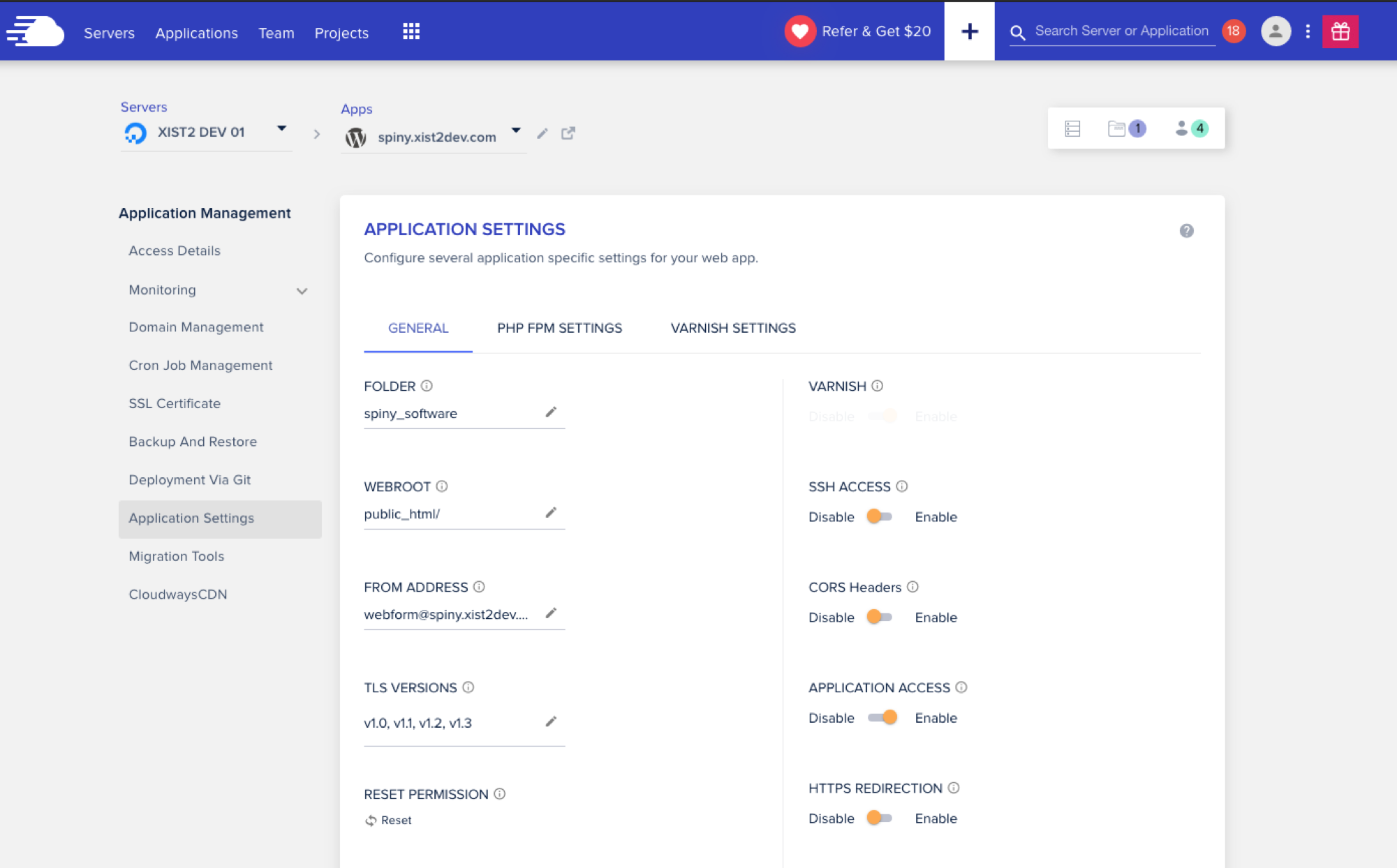
Task: Expand the Monitoring sidebar section
Action: click(302, 291)
